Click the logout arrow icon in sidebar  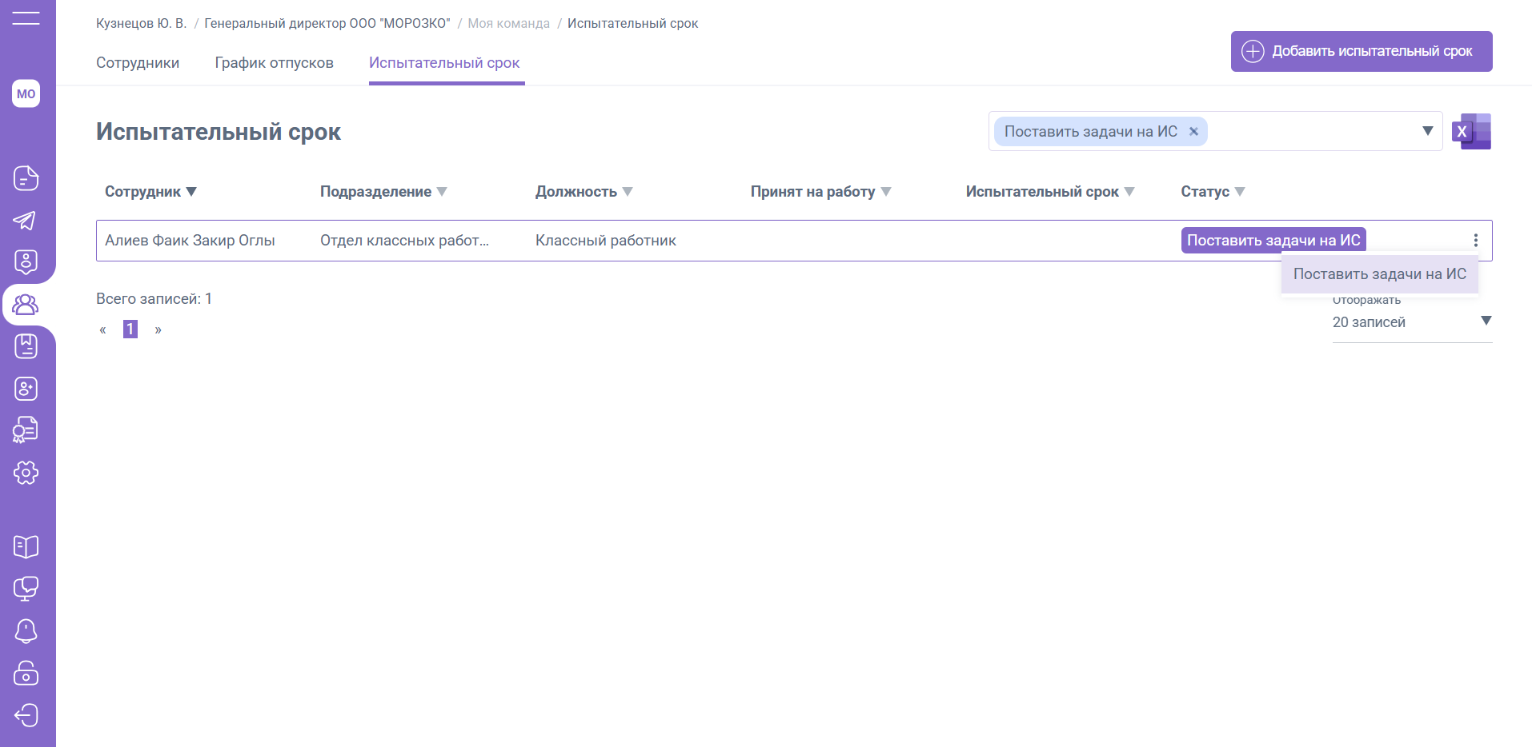pos(26,715)
